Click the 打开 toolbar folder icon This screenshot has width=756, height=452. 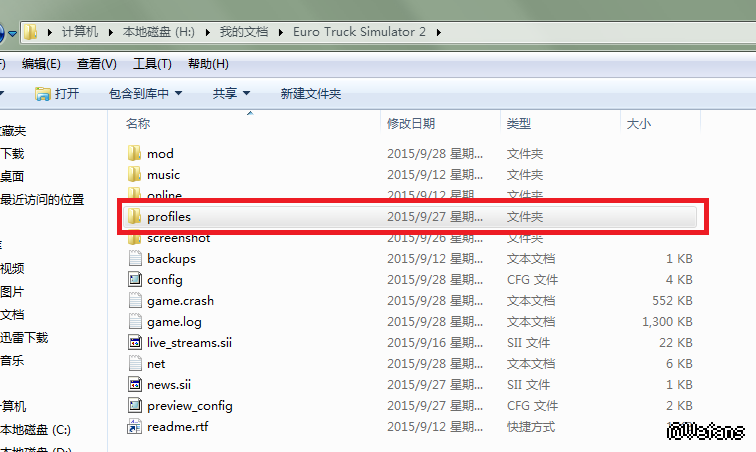(42, 94)
